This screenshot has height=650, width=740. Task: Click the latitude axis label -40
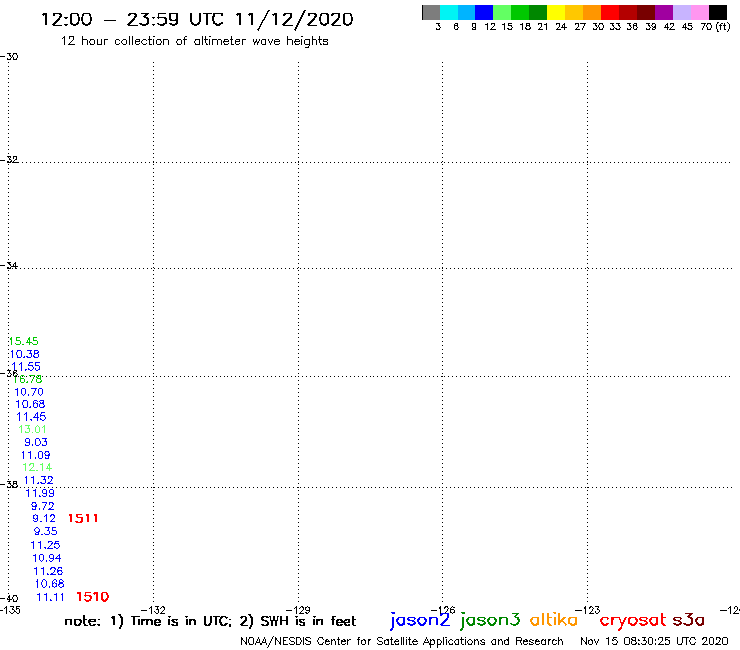[x=9, y=599]
